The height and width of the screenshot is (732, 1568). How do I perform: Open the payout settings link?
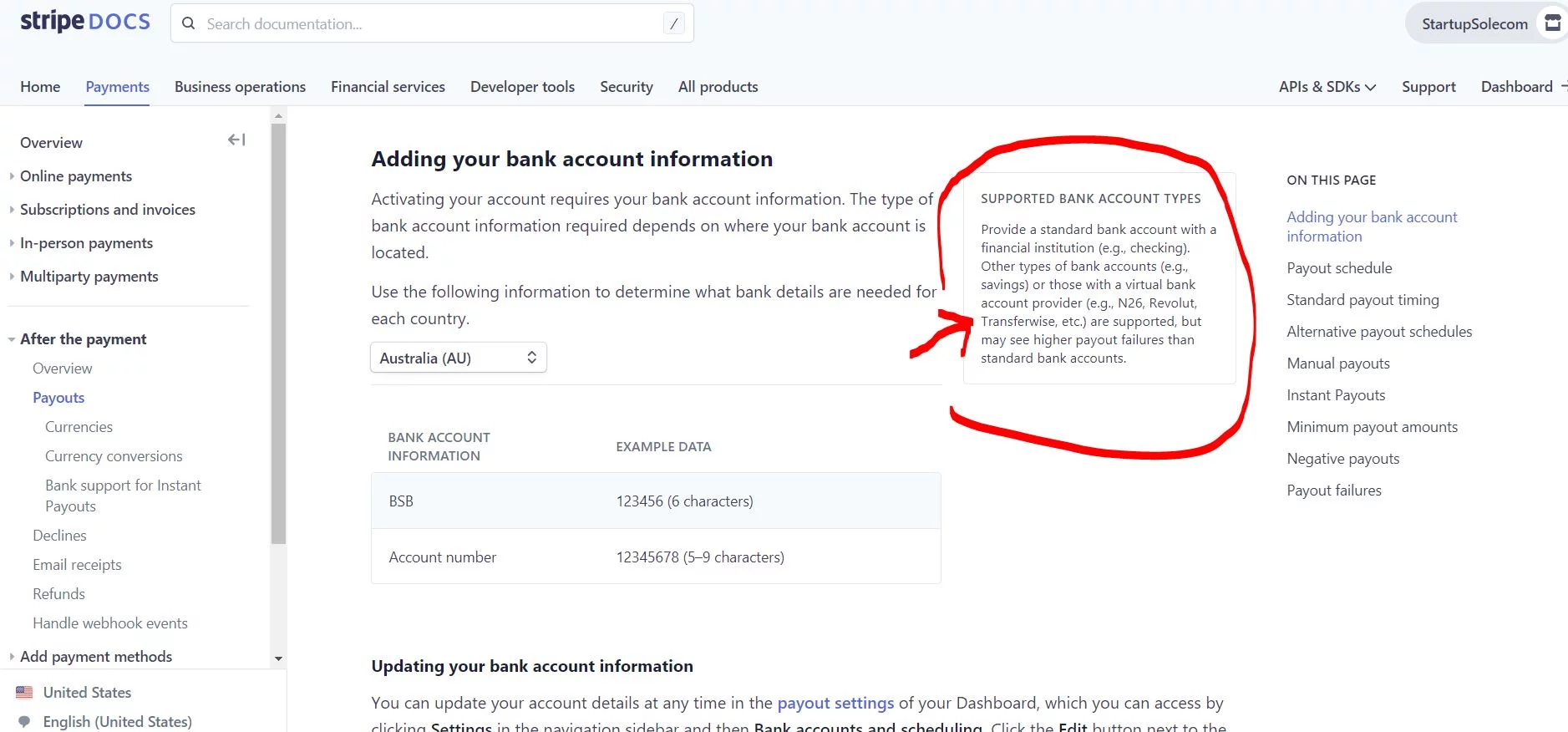[x=835, y=703]
